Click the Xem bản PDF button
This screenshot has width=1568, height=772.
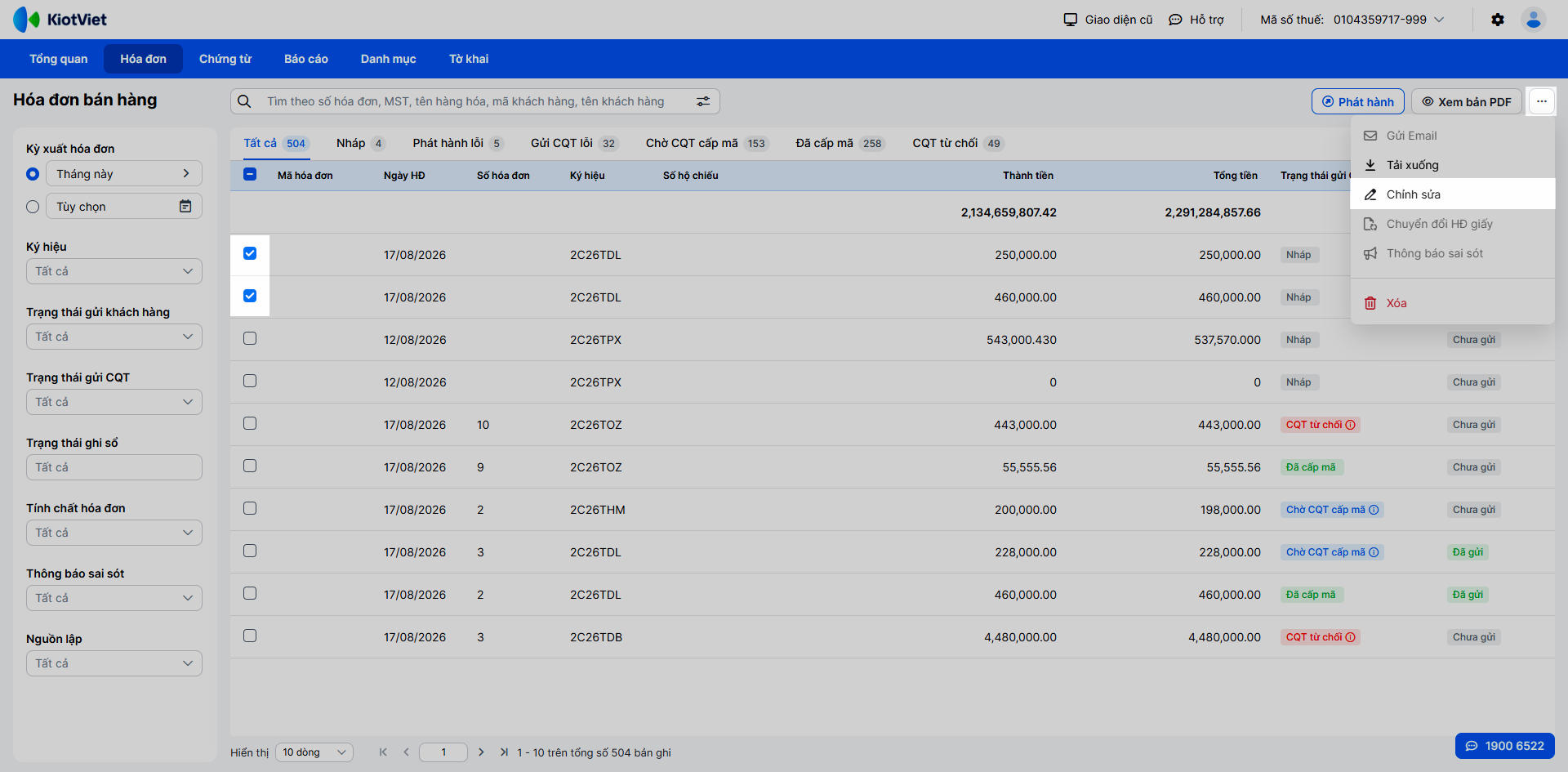tap(1467, 101)
